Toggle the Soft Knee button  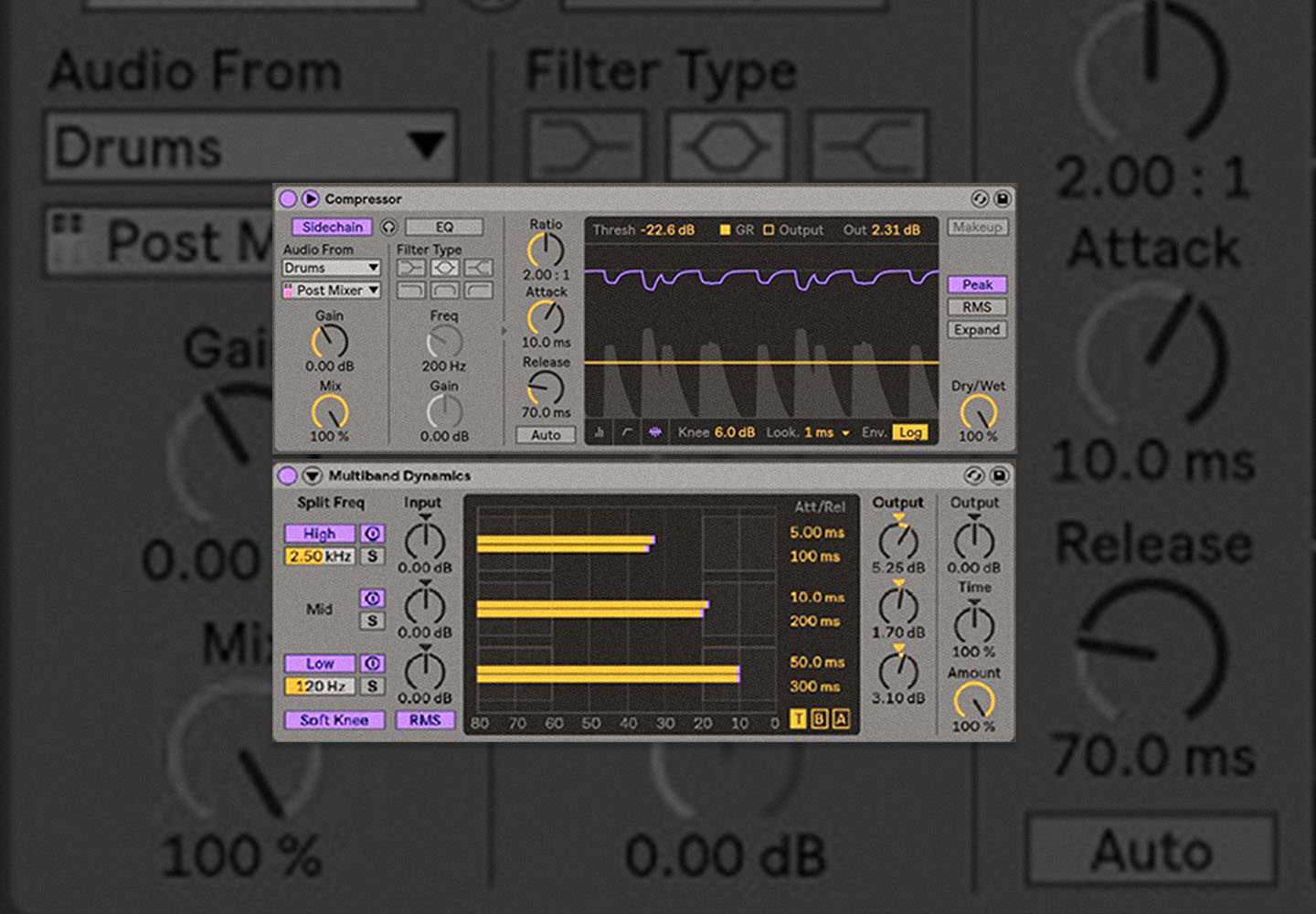pos(334,720)
